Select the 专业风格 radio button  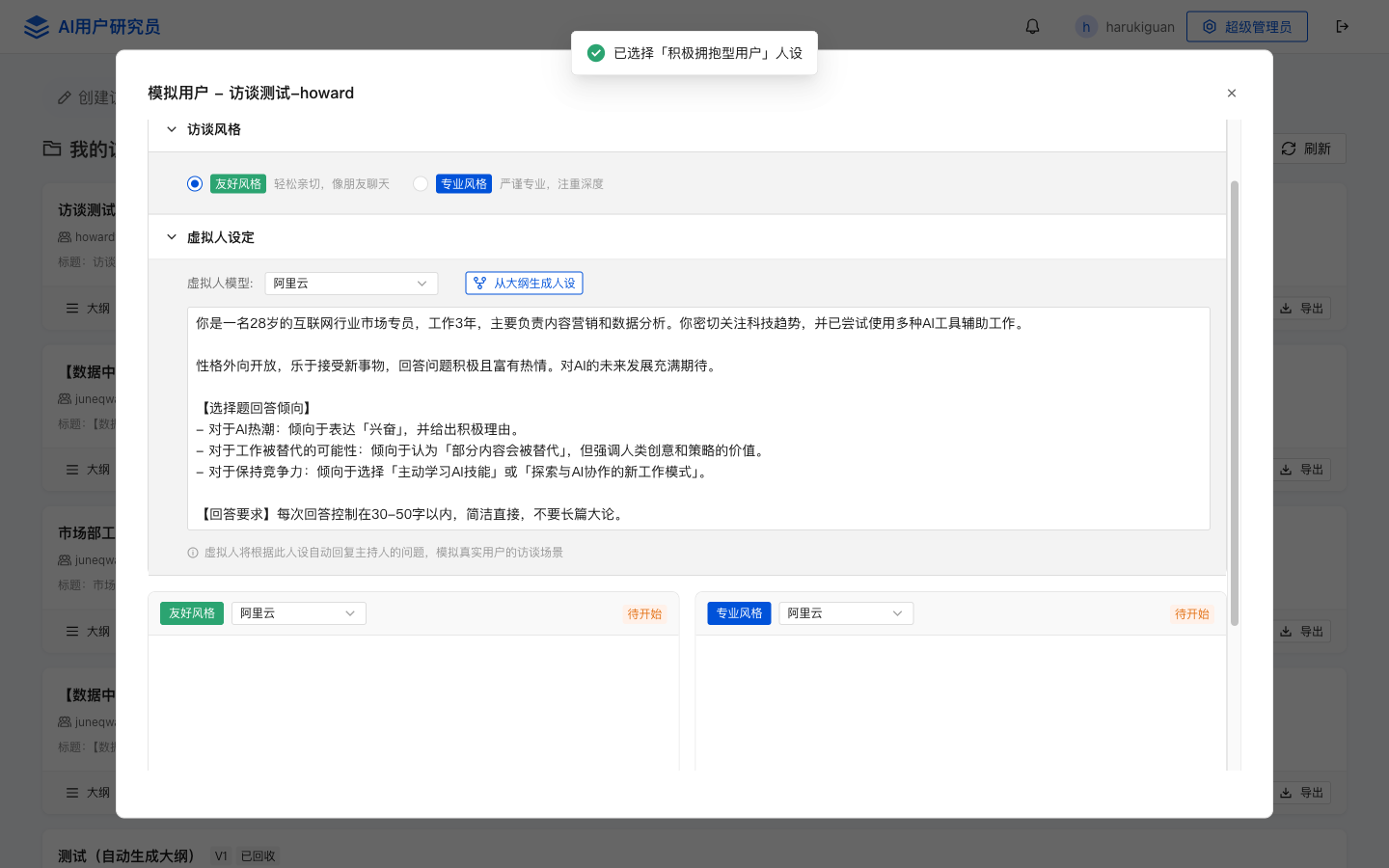click(x=421, y=184)
